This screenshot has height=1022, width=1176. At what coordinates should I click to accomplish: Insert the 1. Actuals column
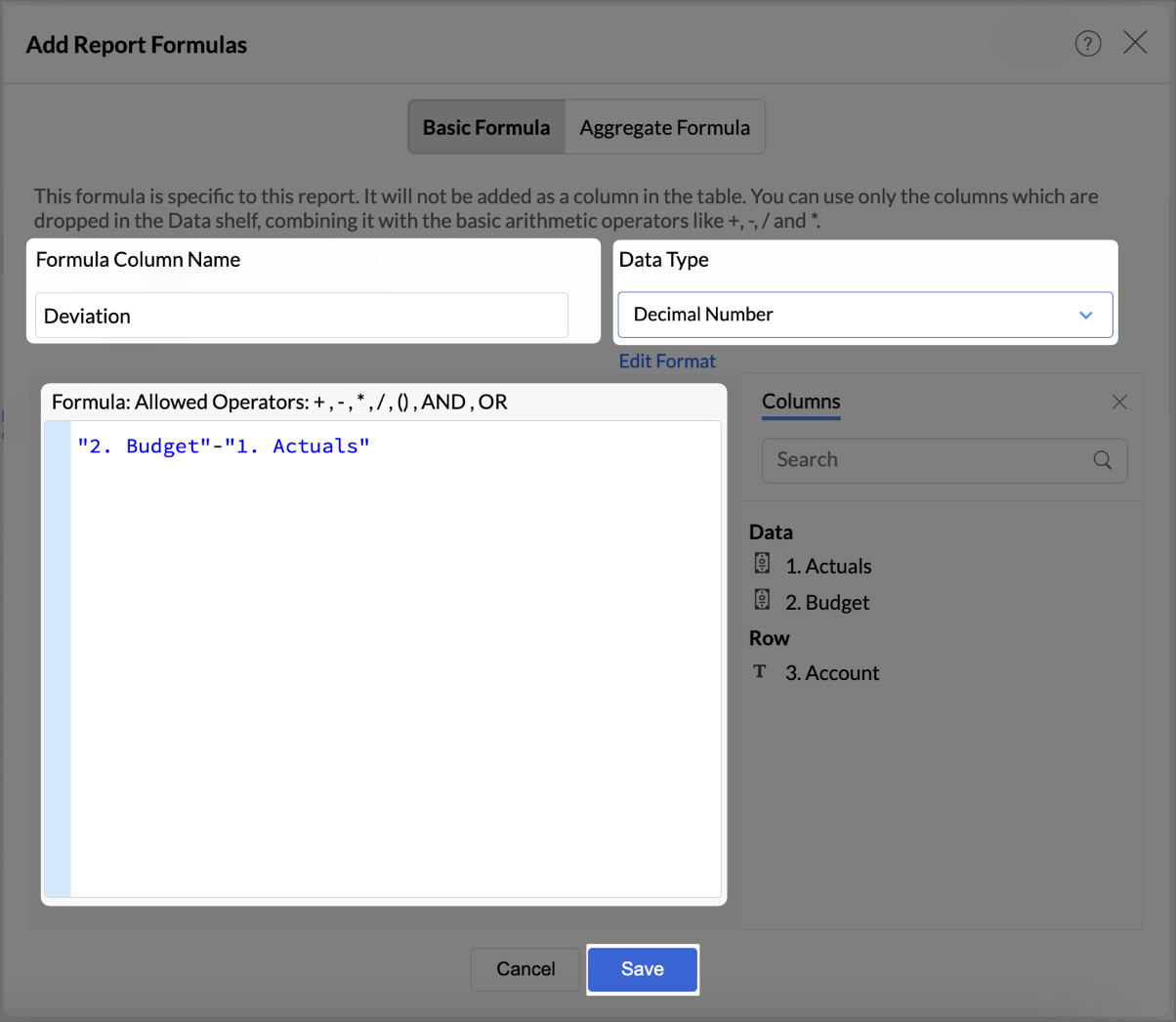[828, 567]
